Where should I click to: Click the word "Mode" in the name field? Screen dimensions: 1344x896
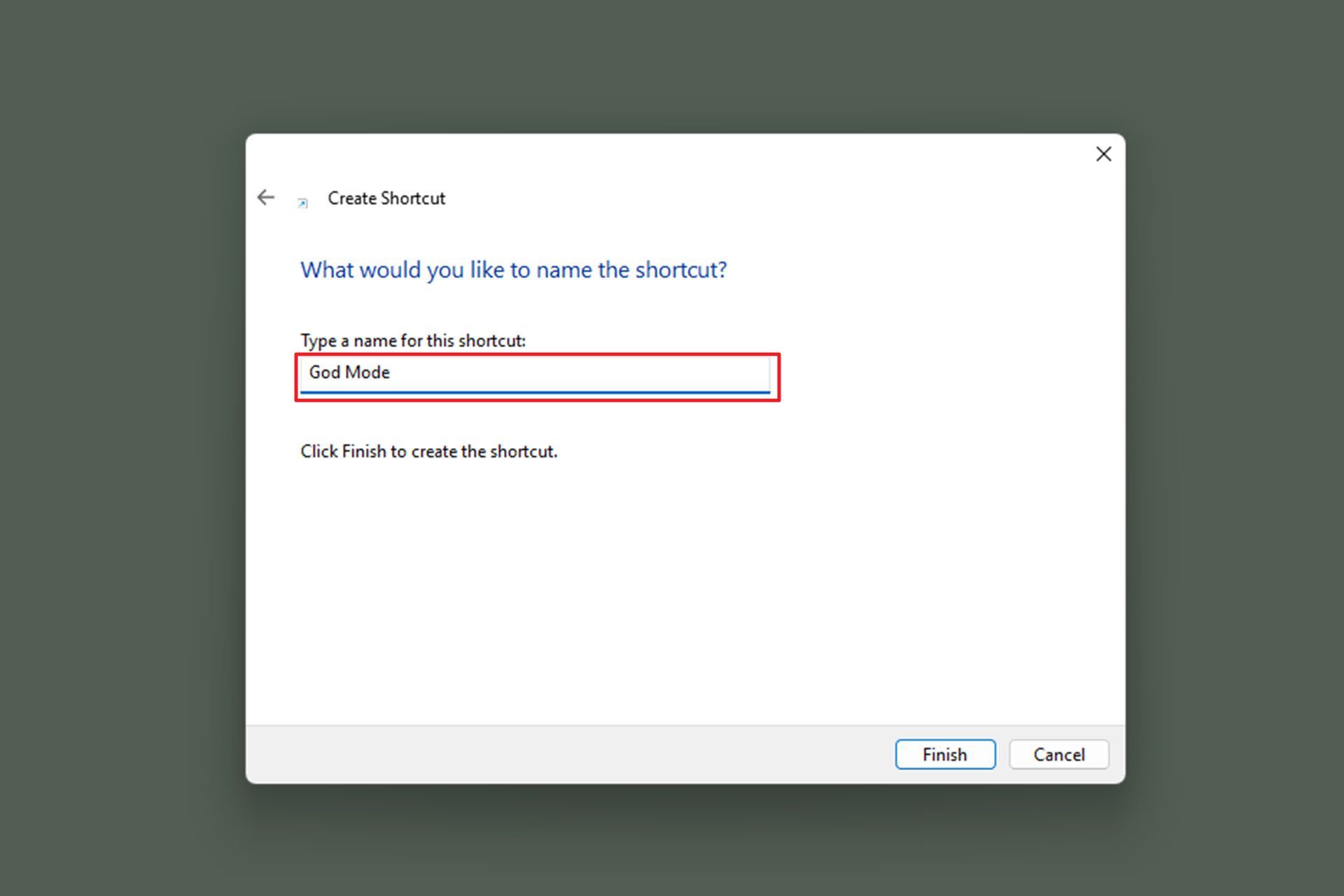point(367,372)
